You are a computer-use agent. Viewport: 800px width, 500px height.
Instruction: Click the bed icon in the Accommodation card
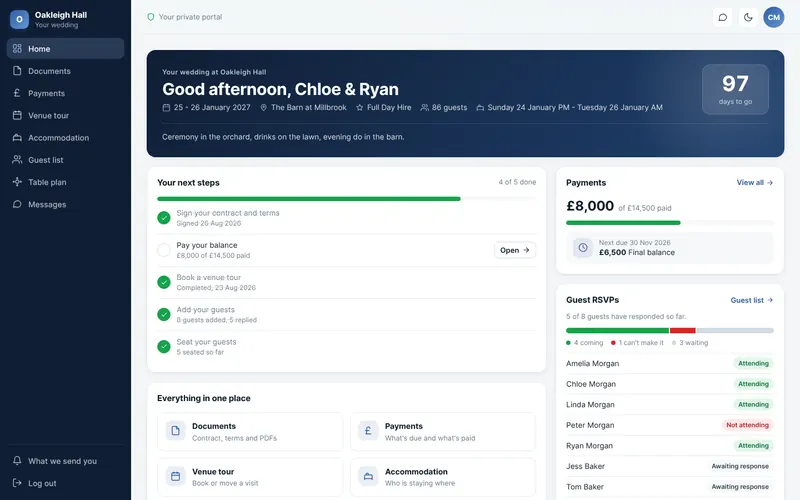tap(368, 477)
